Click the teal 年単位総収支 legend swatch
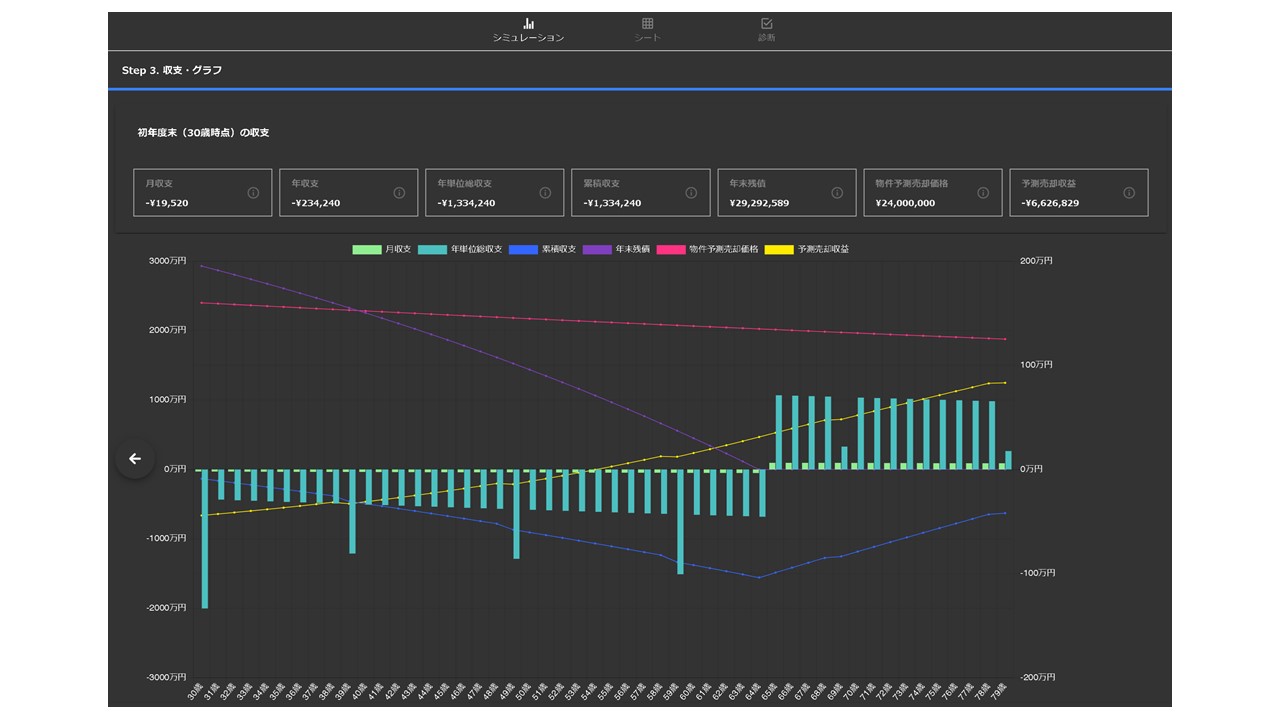 433,249
